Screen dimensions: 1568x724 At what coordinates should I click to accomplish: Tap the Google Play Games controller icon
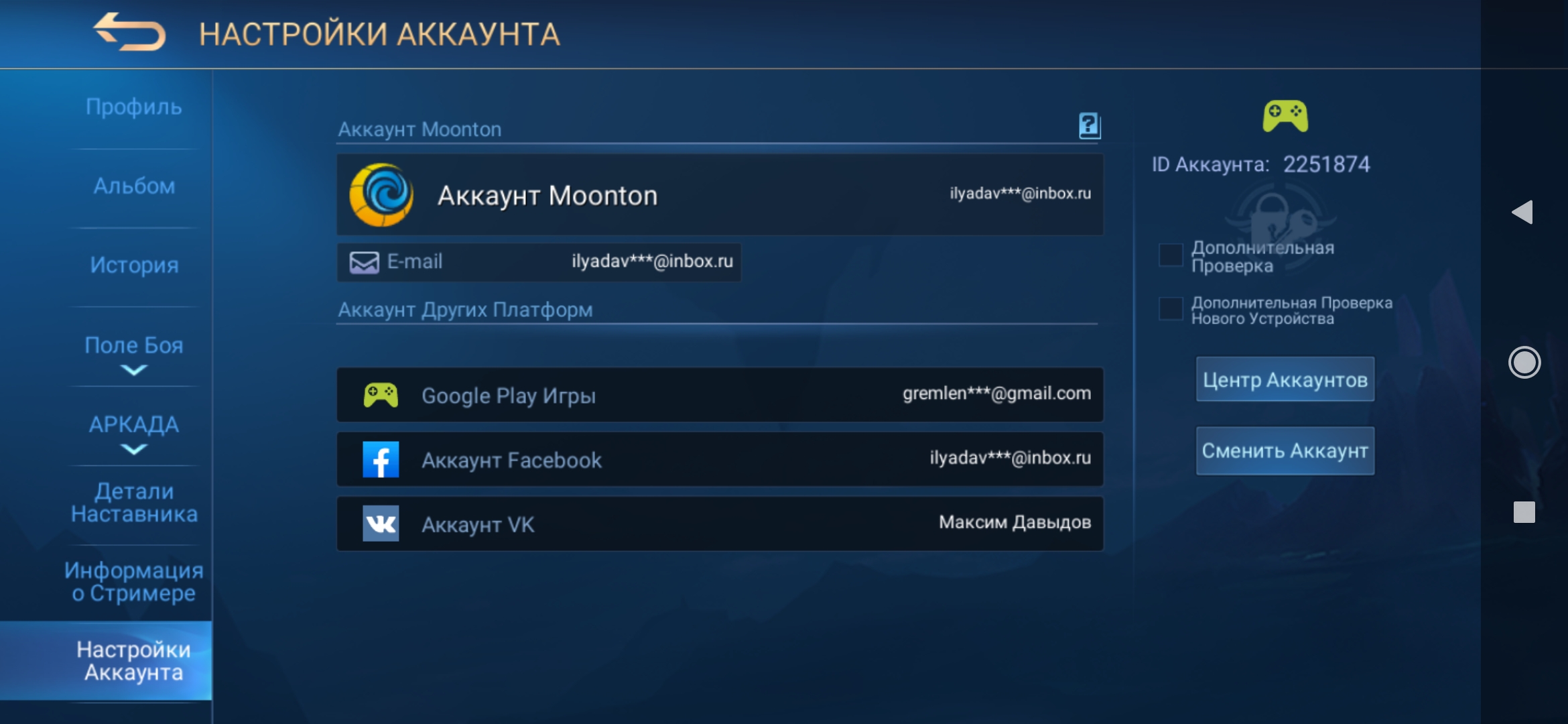381,396
